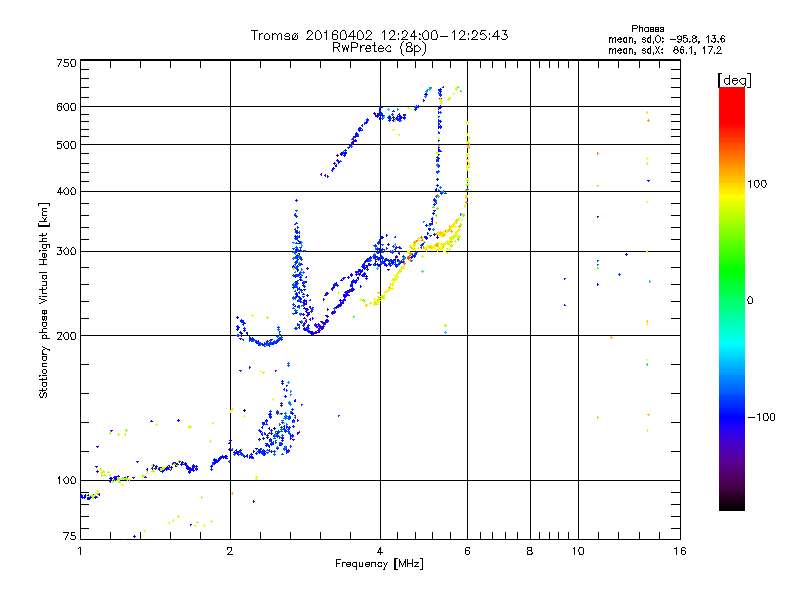Click the black bottom of the colorbar
800x600 pixels.
pyautogui.click(x=732, y=506)
